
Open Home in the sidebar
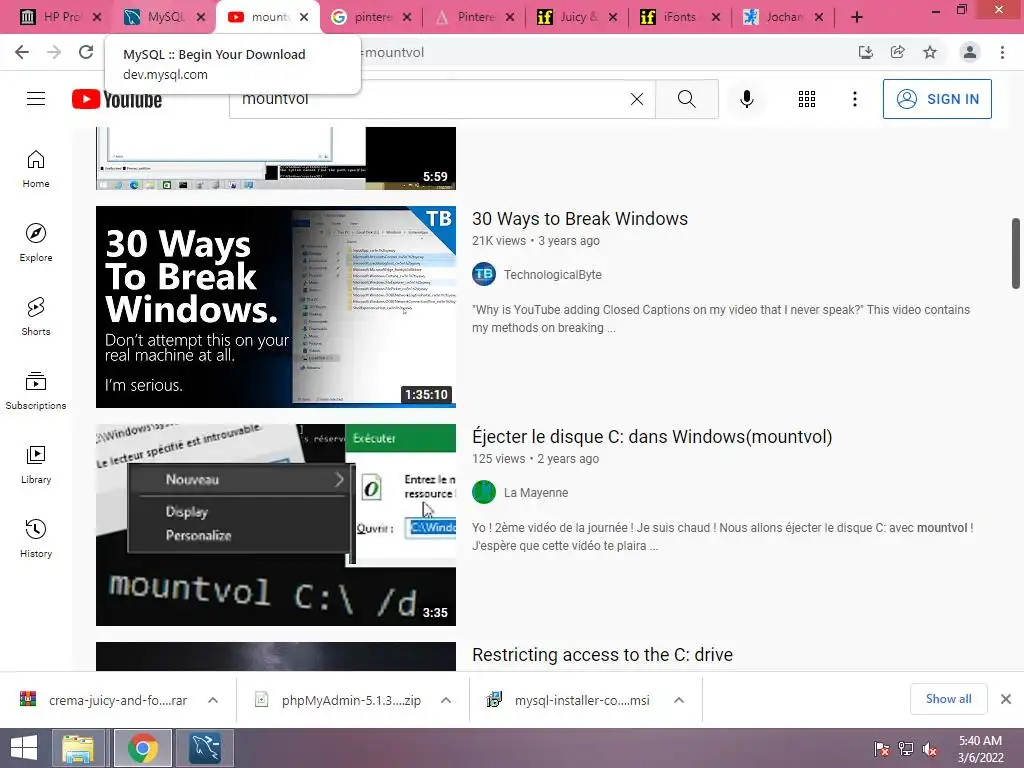(36, 168)
